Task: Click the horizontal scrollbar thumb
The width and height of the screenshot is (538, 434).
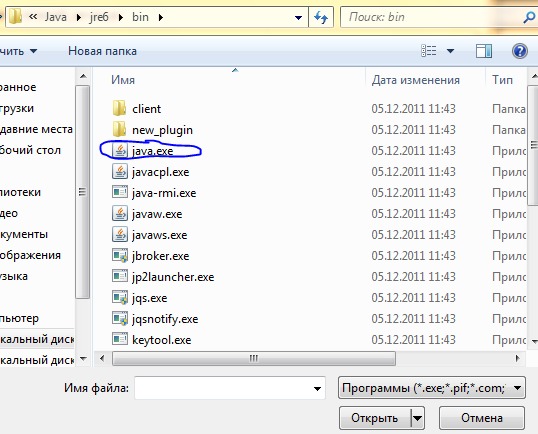Action: click(254, 359)
